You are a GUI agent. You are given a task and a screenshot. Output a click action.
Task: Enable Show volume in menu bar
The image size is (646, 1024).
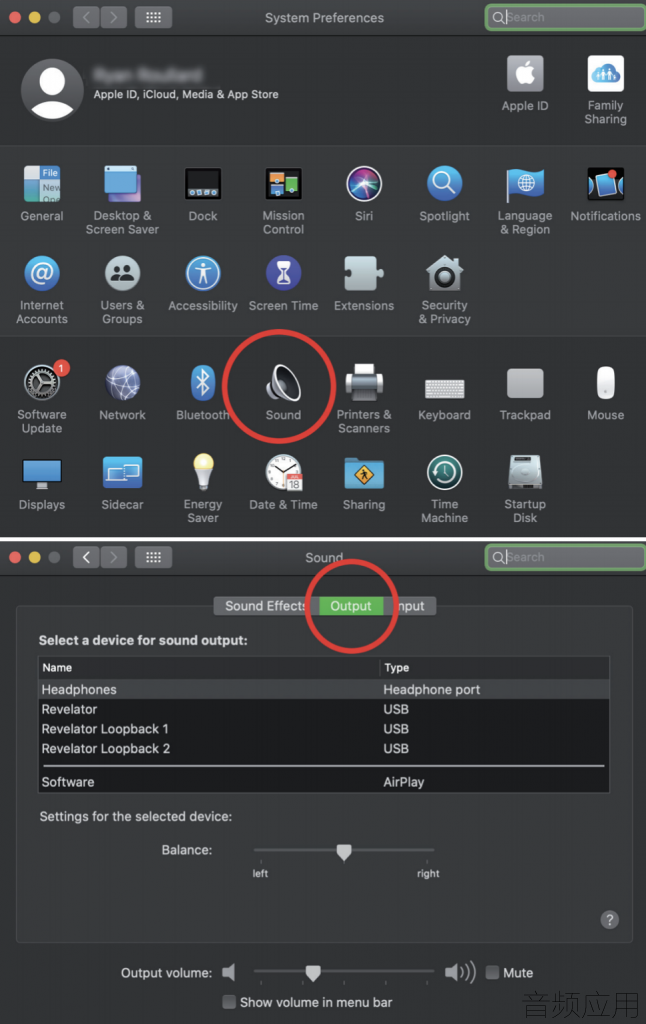[x=229, y=1002]
